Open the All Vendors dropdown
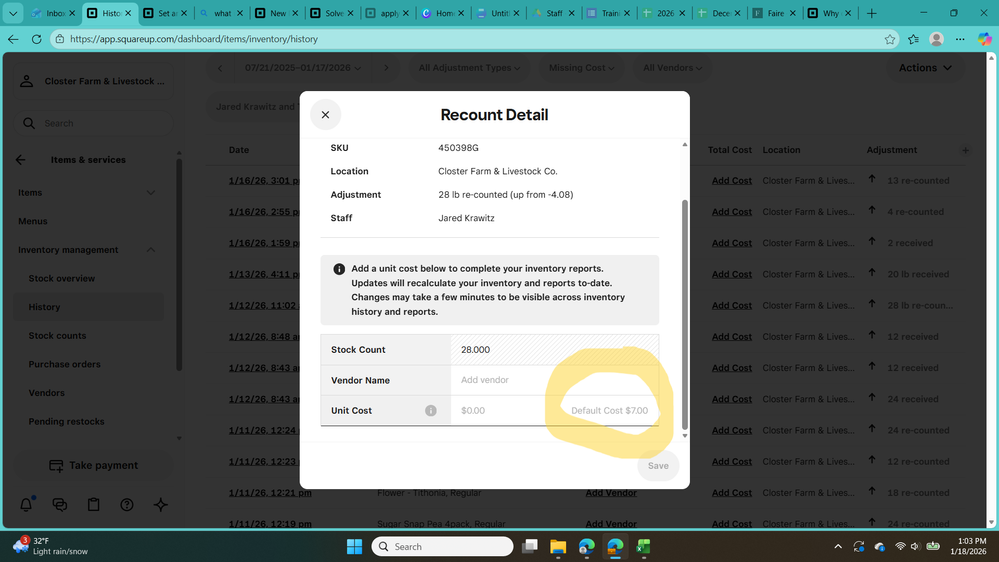The height and width of the screenshot is (562, 999). (672, 68)
